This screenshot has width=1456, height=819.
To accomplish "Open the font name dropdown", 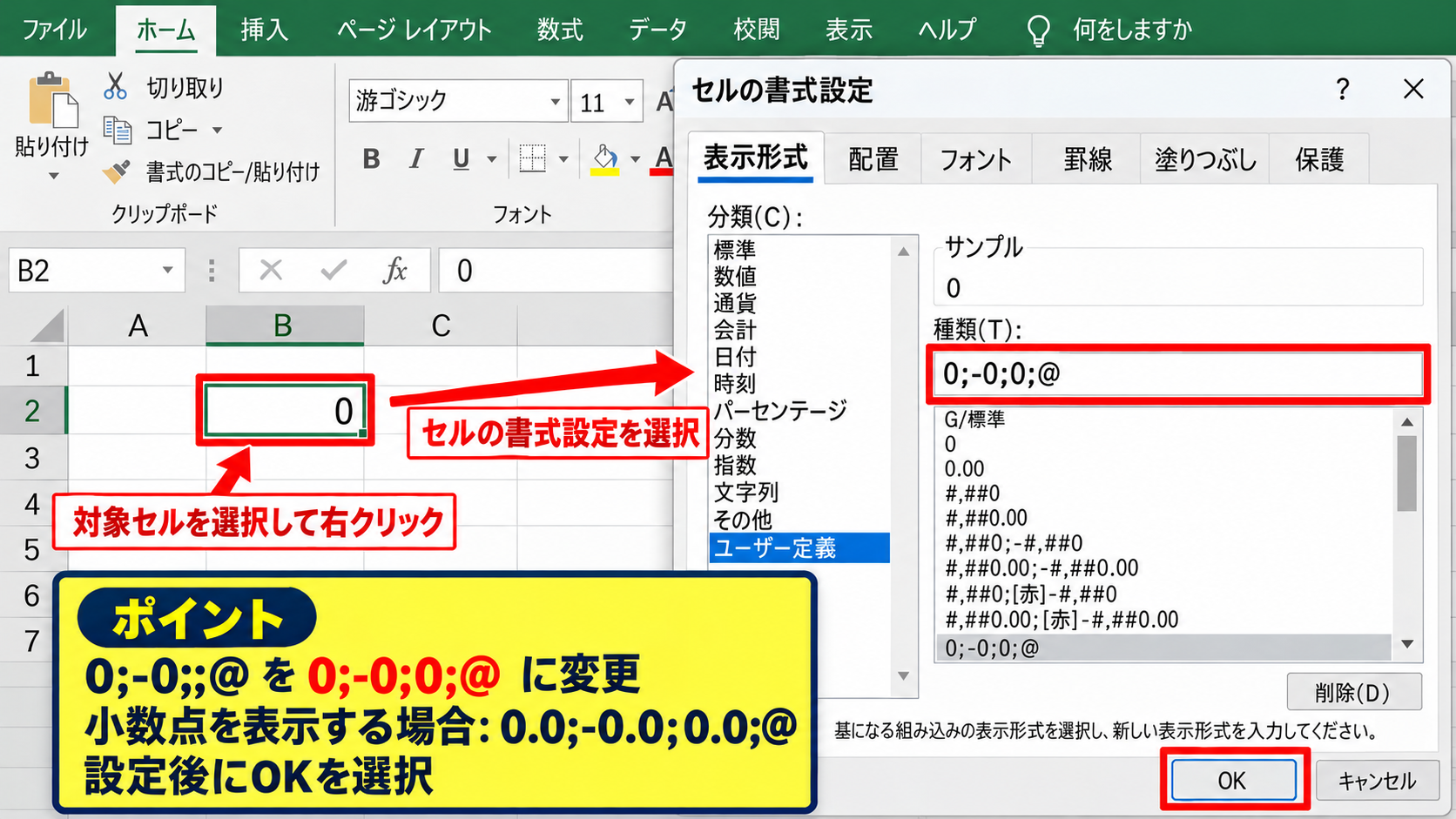I will tap(555, 102).
